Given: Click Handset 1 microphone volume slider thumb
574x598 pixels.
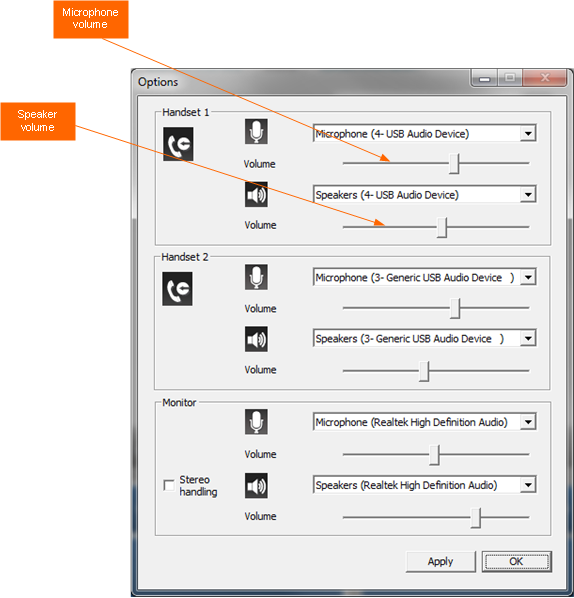Looking at the screenshot, I should (454, 164).
